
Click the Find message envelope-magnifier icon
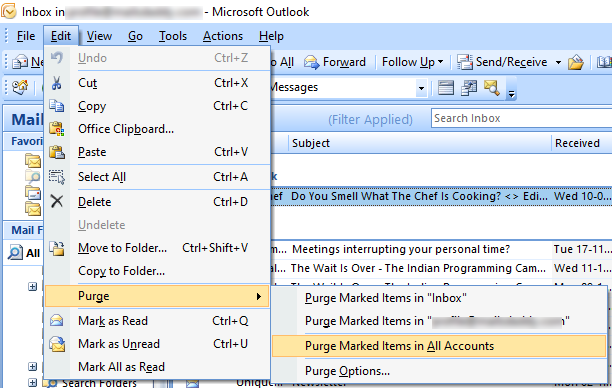(x=492, y=88)
